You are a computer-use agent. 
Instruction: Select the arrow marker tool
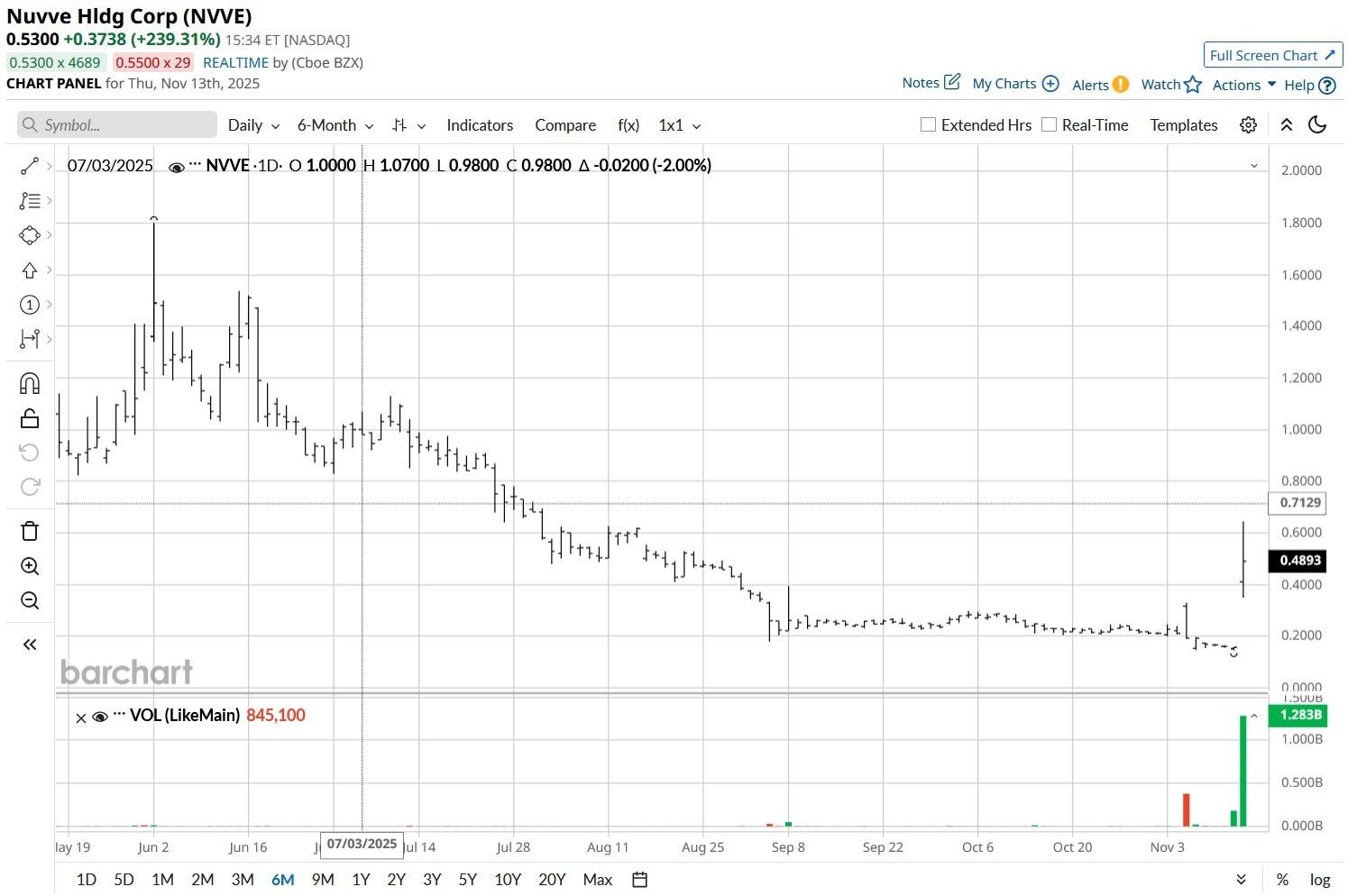pos(29,270)
